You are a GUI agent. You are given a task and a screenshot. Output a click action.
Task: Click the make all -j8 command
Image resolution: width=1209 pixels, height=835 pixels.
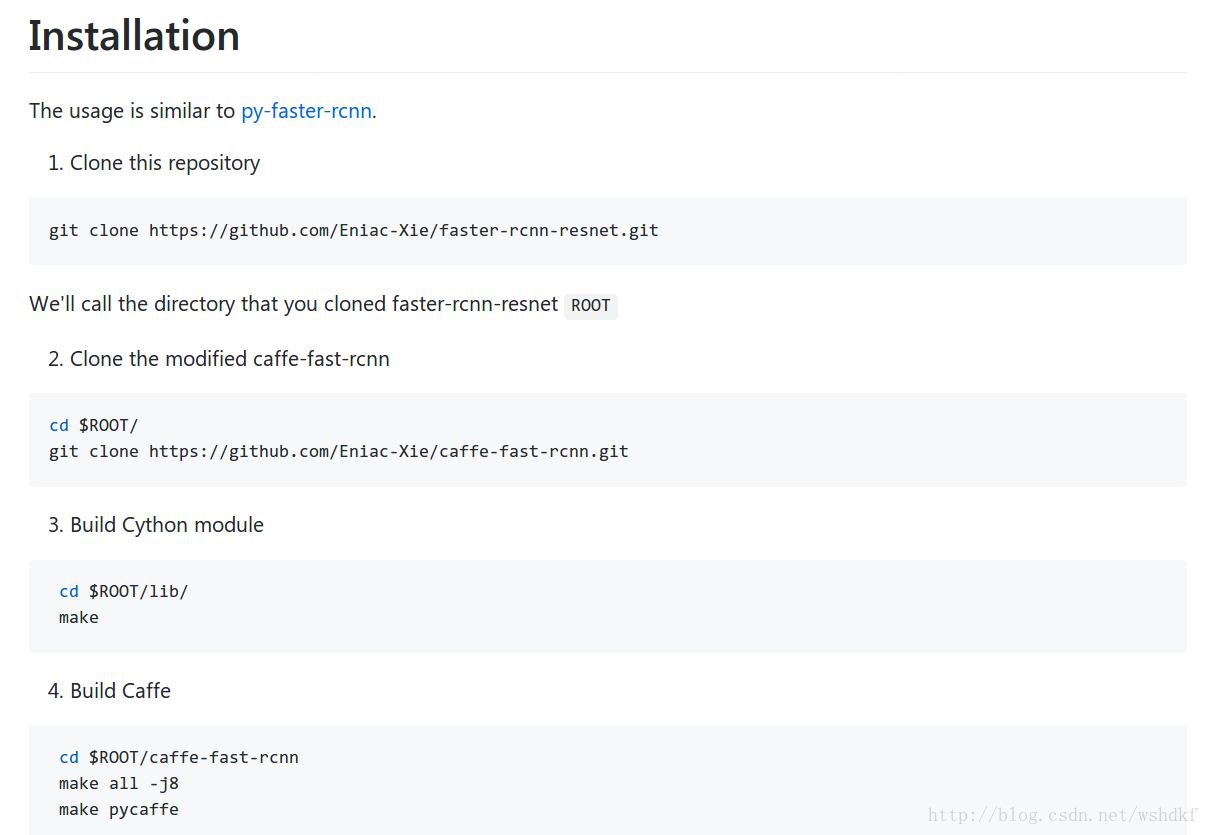[119, 783]
